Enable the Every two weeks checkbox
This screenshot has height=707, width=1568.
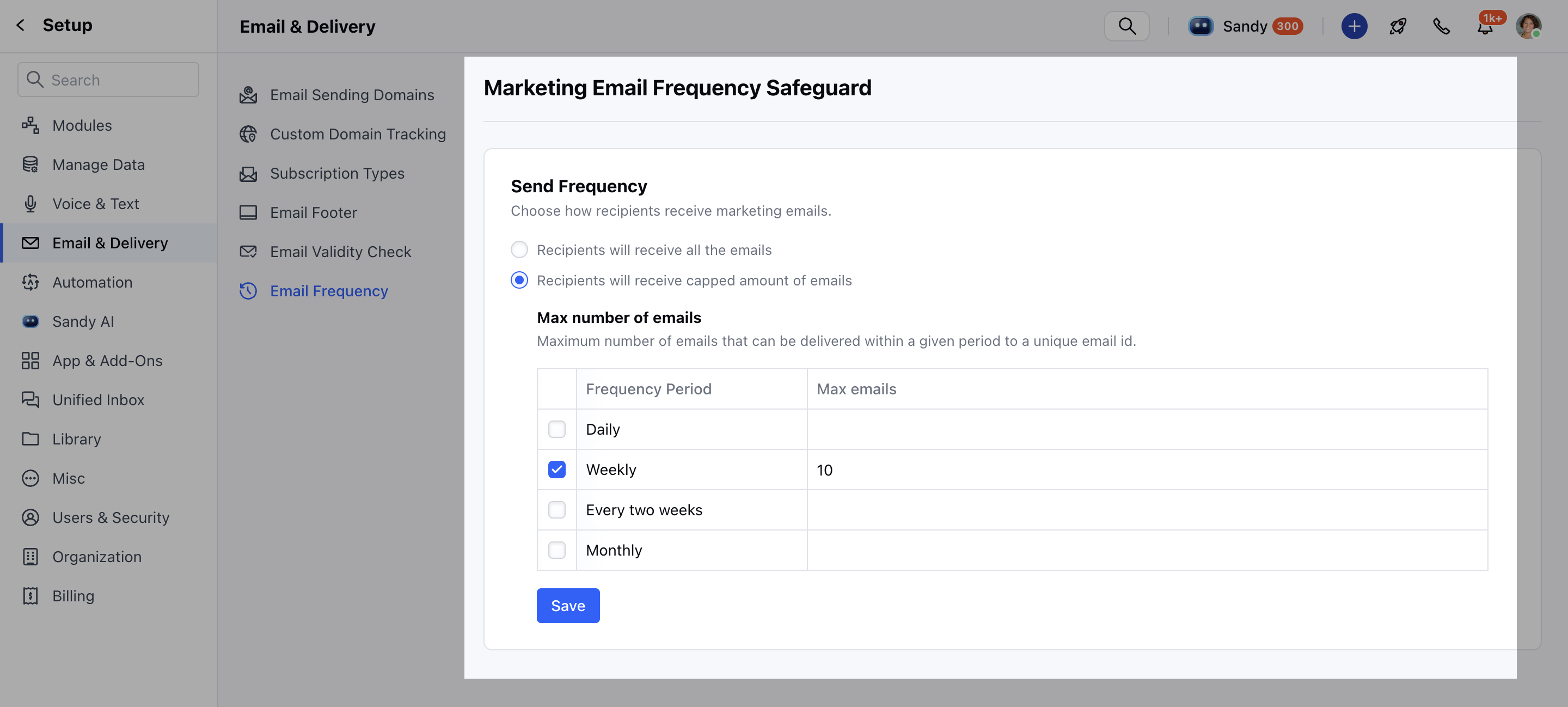tap(556, 510)
